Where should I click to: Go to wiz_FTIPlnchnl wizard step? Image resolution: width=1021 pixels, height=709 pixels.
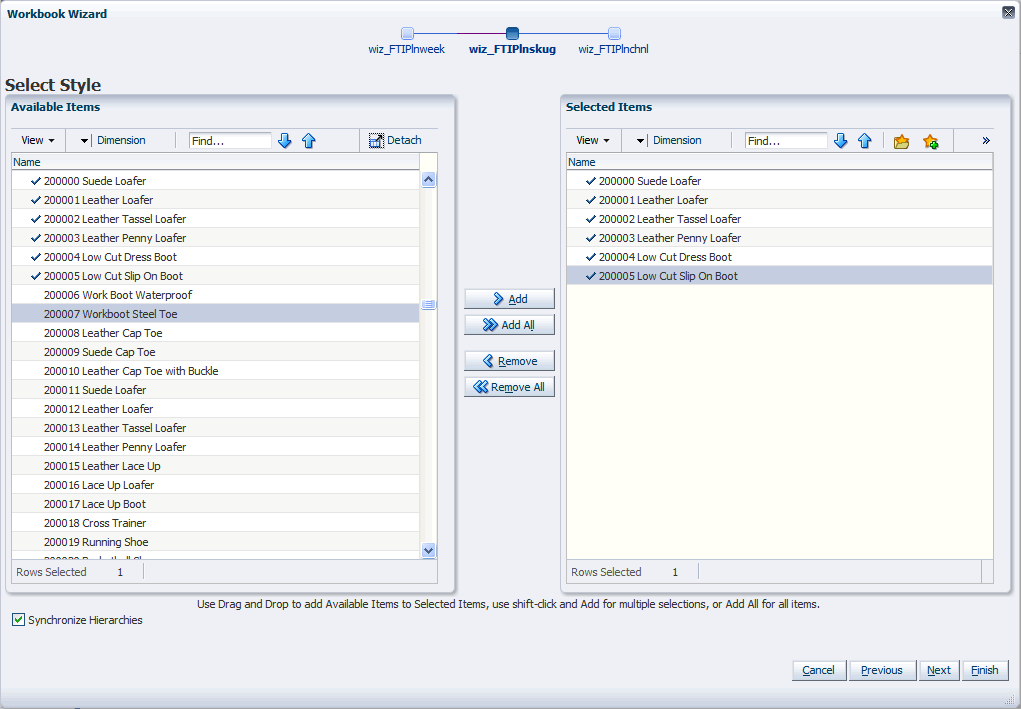(614, 33)
